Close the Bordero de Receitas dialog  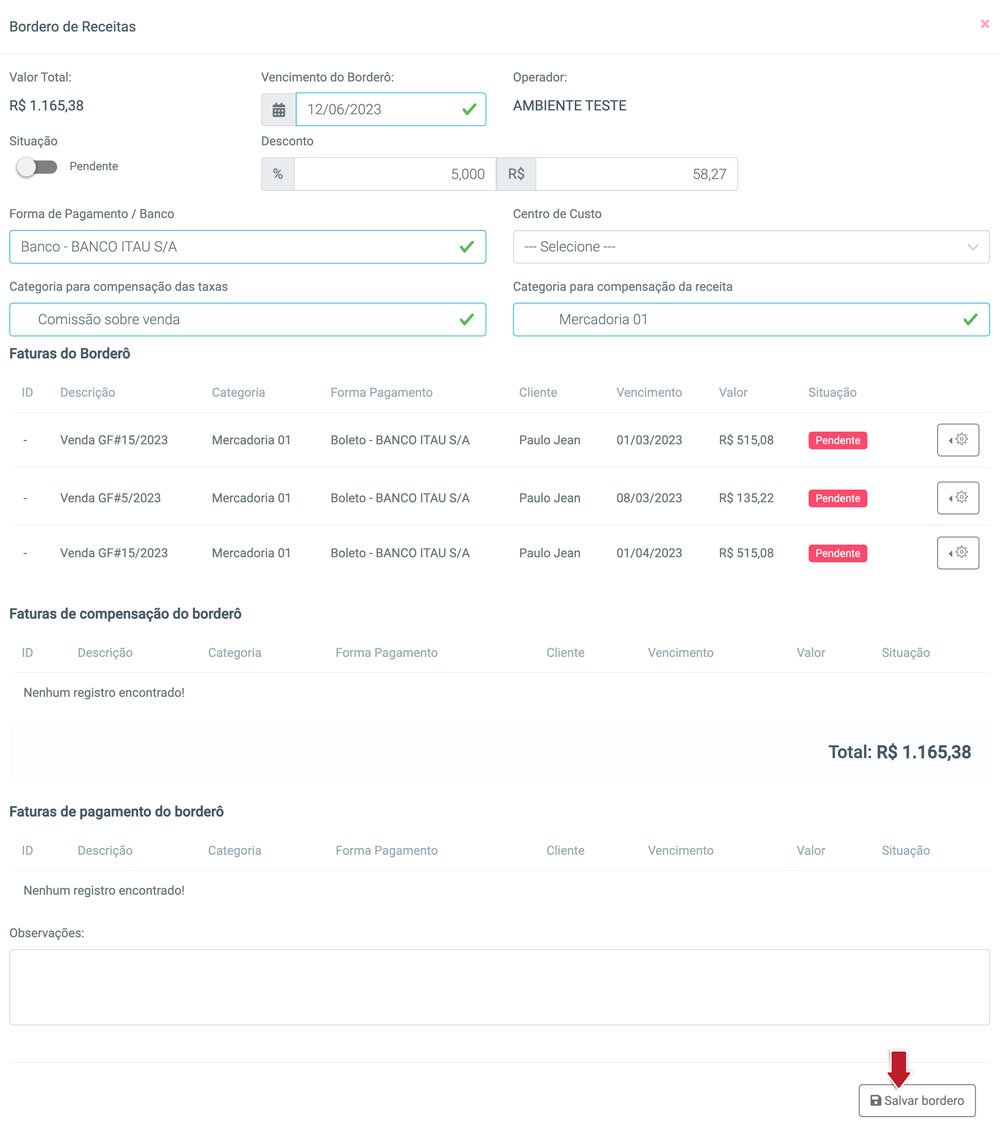985,24
